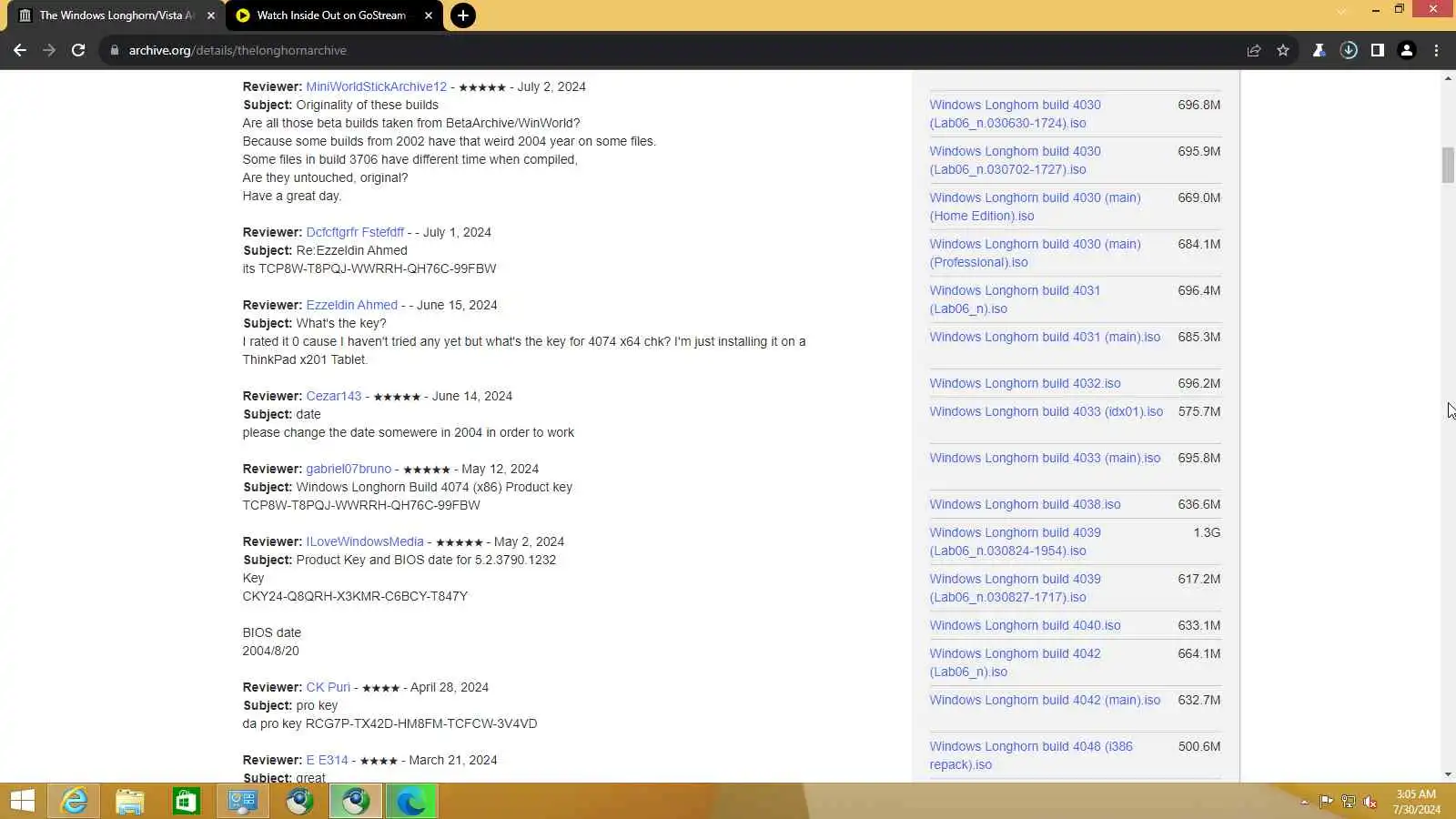Download build 4030 Lab06_n.030630-1724 ISO
The width and height of the screenshot is (1456, 819).
[1016, 114]
